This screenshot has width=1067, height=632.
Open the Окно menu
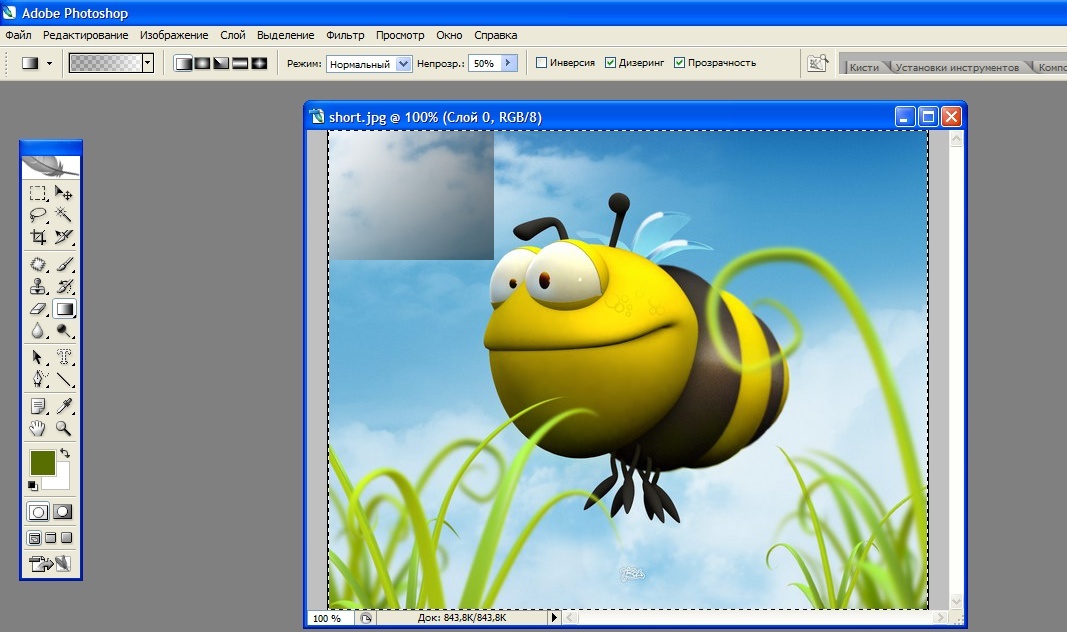tap(449, 35)
